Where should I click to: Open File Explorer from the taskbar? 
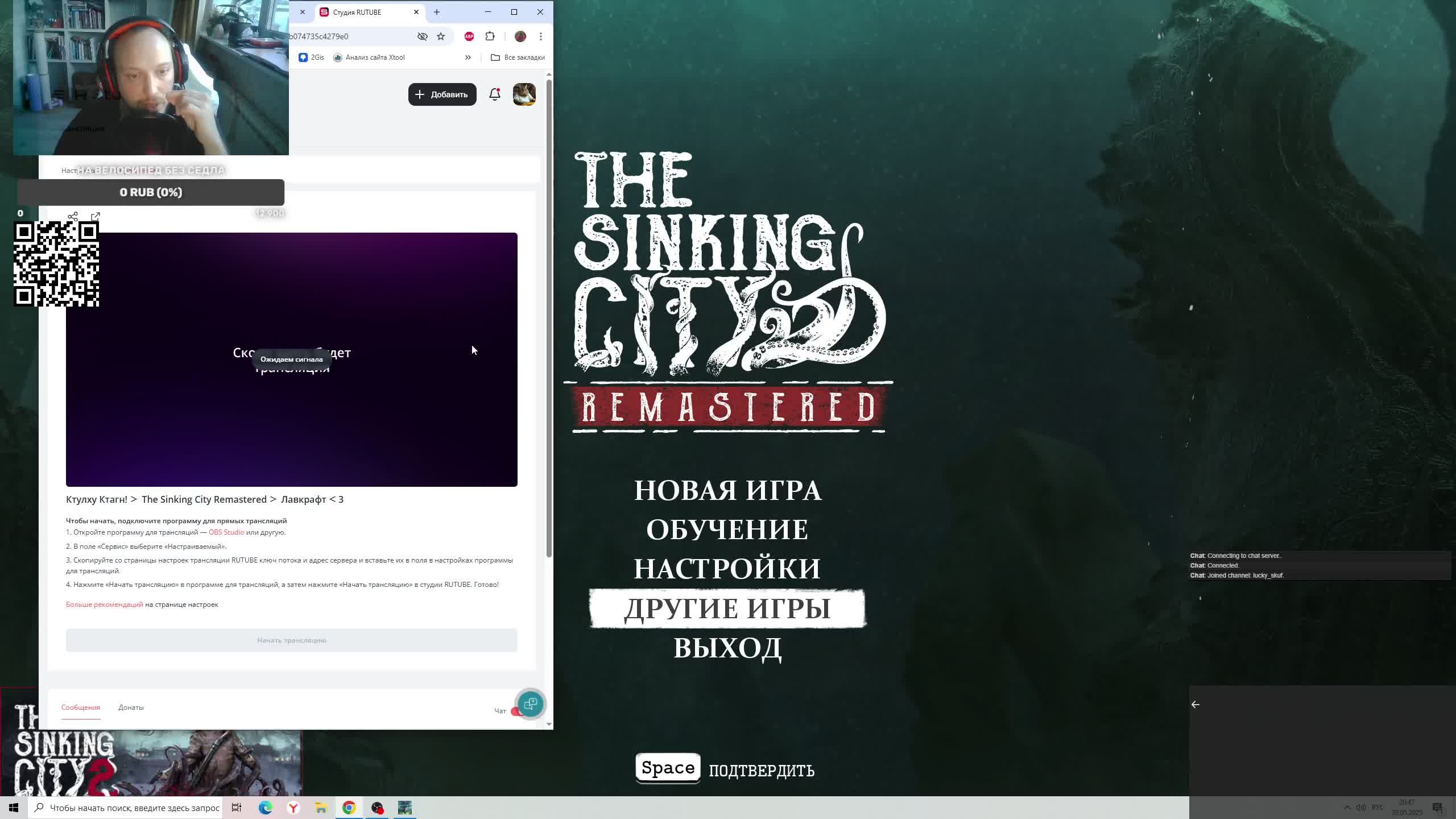pyautogui.click(x=321, y=808)
